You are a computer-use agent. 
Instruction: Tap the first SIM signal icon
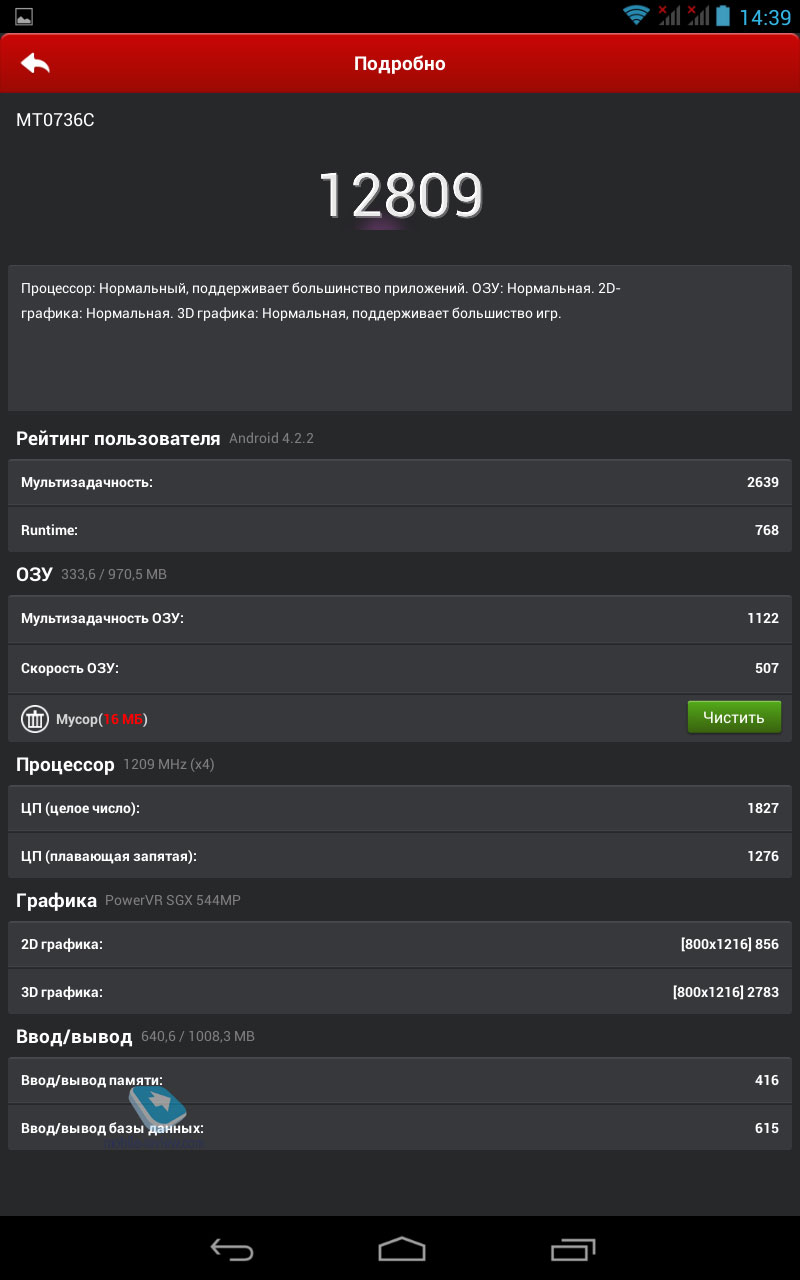pyautogui.click(x=669, y=15)
